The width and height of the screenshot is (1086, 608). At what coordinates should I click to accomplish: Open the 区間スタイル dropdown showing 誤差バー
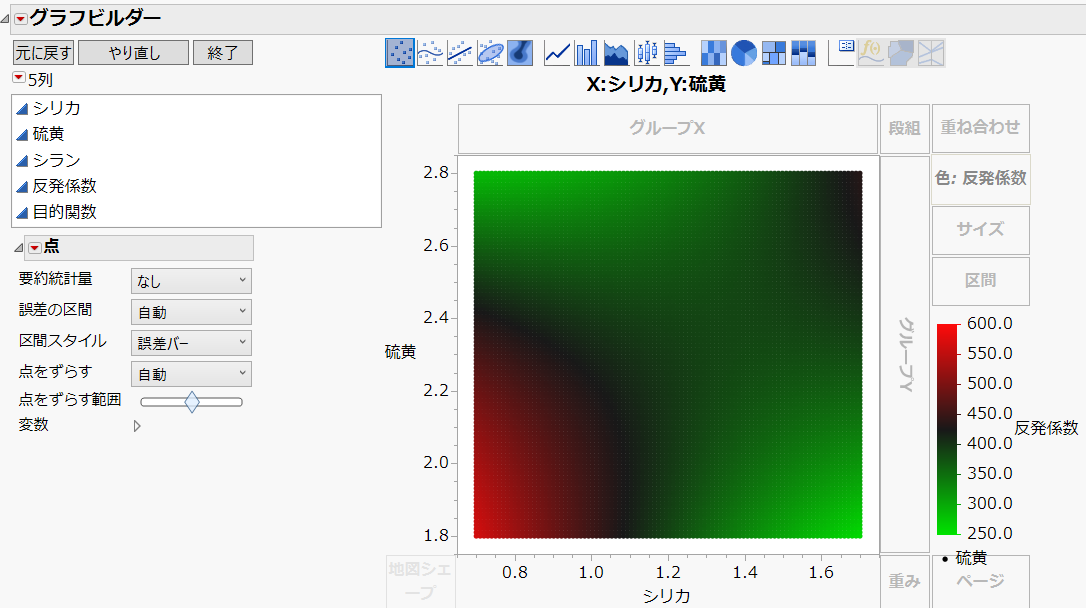[191, 343]
